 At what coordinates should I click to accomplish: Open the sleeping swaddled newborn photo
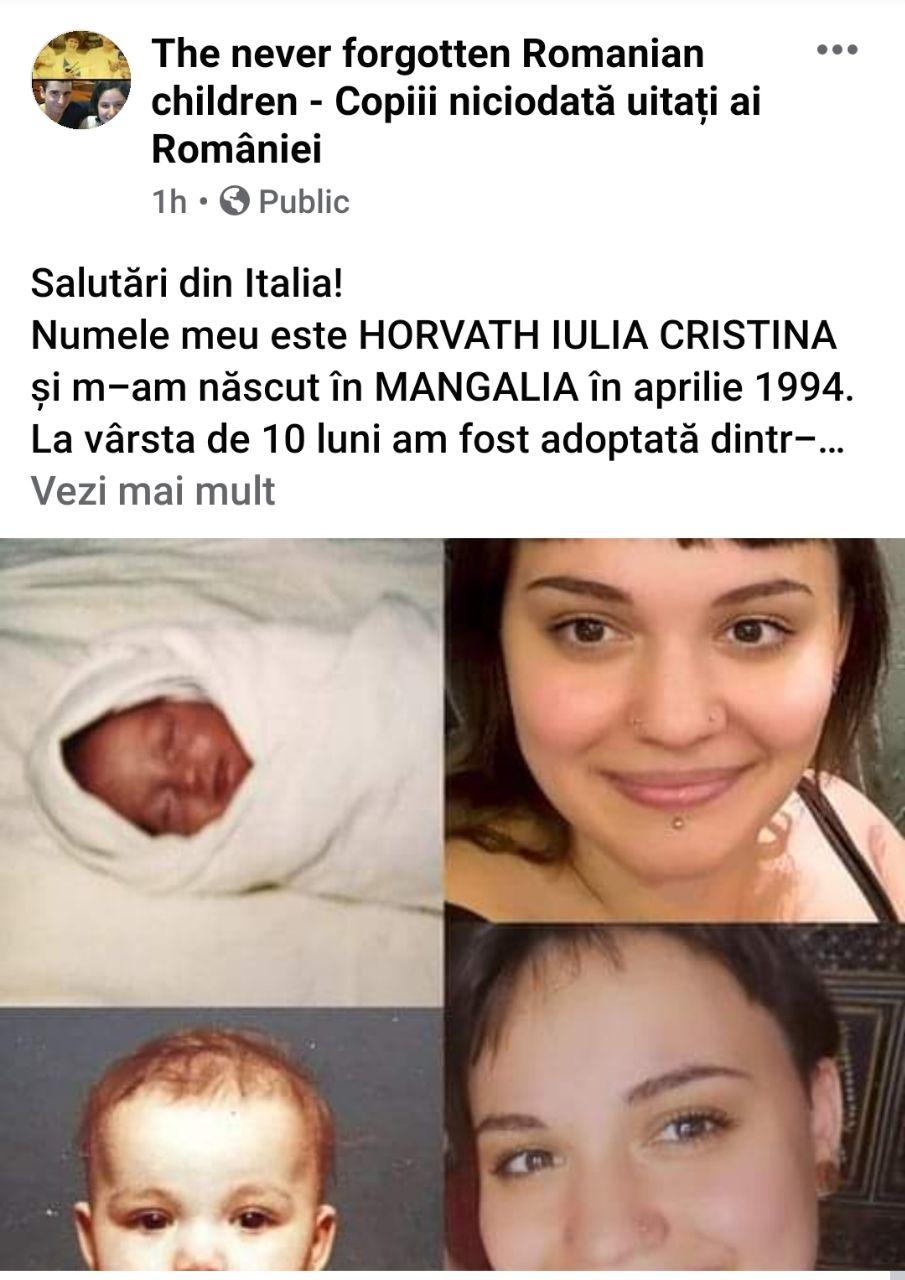tap(221, 771)
